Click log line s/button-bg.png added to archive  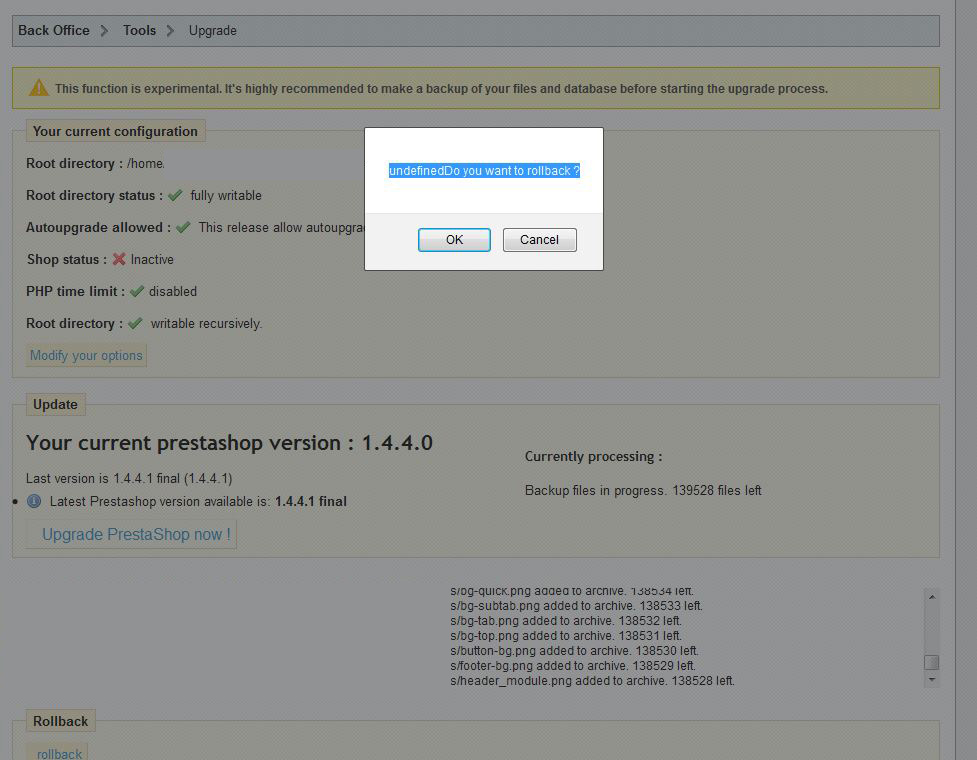pos(574,651)
